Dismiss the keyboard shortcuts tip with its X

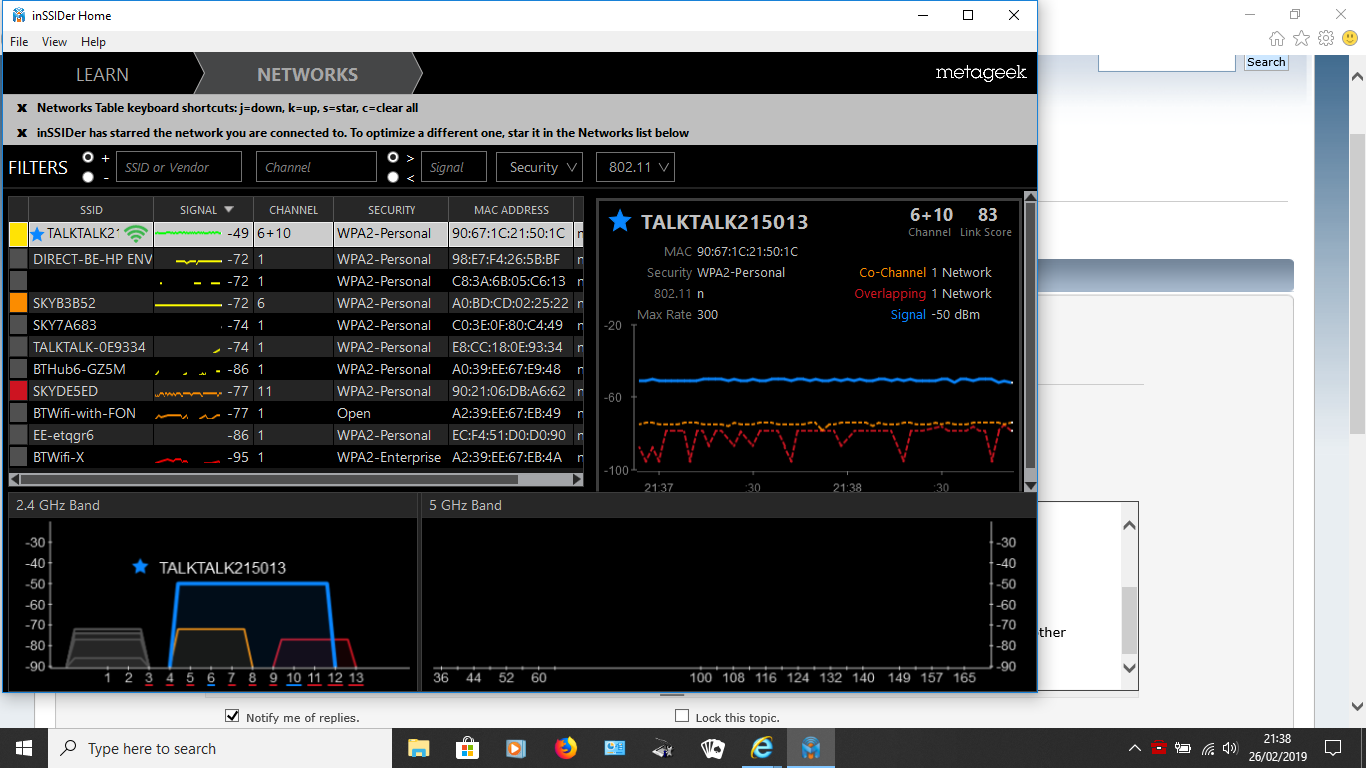(x=22, y=108)
